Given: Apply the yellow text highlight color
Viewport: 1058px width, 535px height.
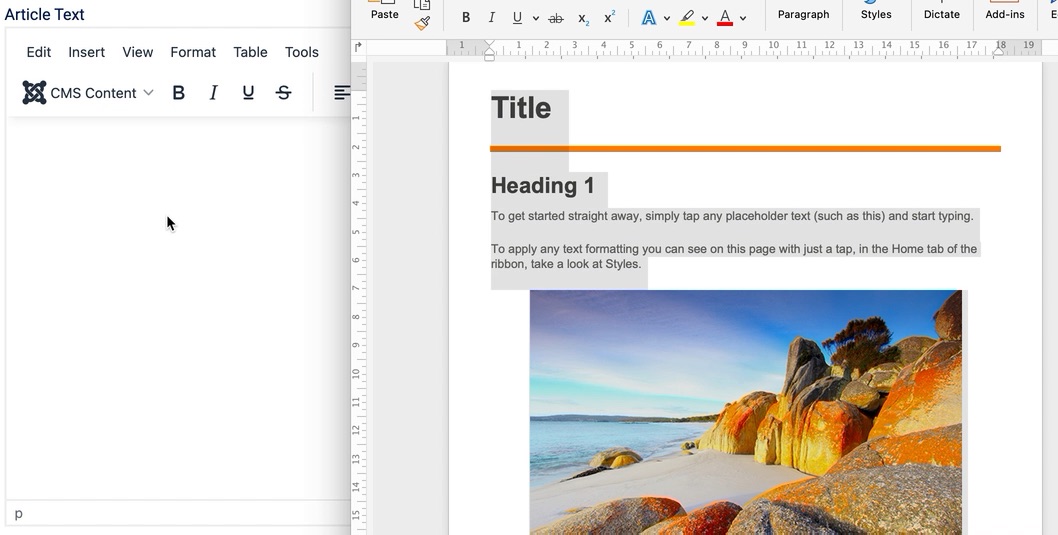Looking at the screenshot, I should tap(687, 18).
